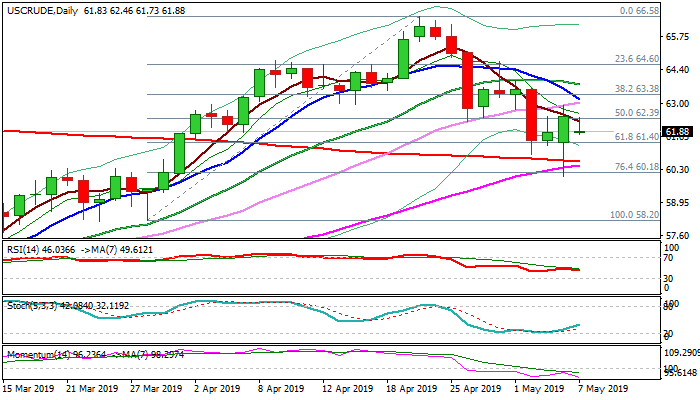Click the 65.75 price axis value

(677, 36)
